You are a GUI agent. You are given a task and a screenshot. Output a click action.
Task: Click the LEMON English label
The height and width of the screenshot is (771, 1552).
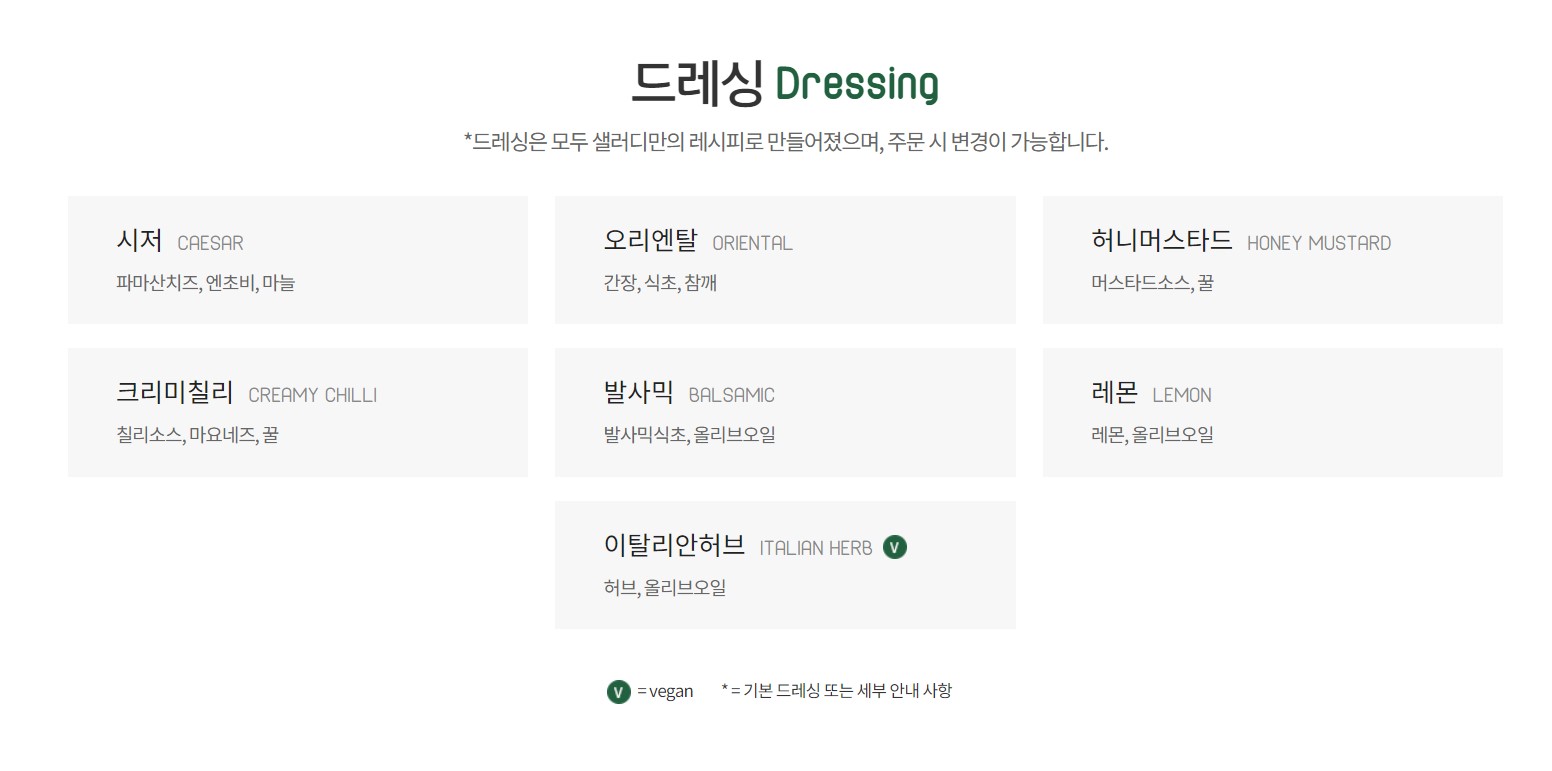click(x=1182, y=395)
